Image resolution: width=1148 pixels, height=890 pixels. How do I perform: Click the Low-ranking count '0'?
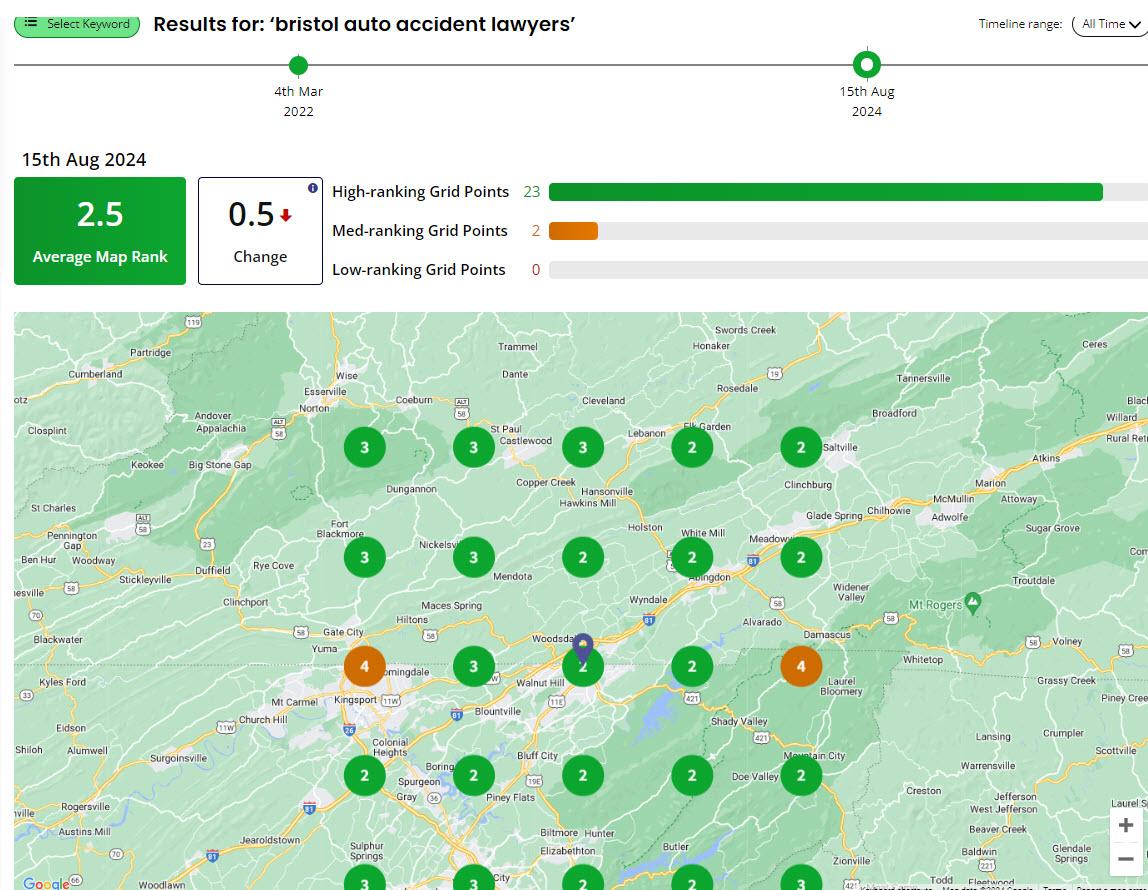click(536, 269)
